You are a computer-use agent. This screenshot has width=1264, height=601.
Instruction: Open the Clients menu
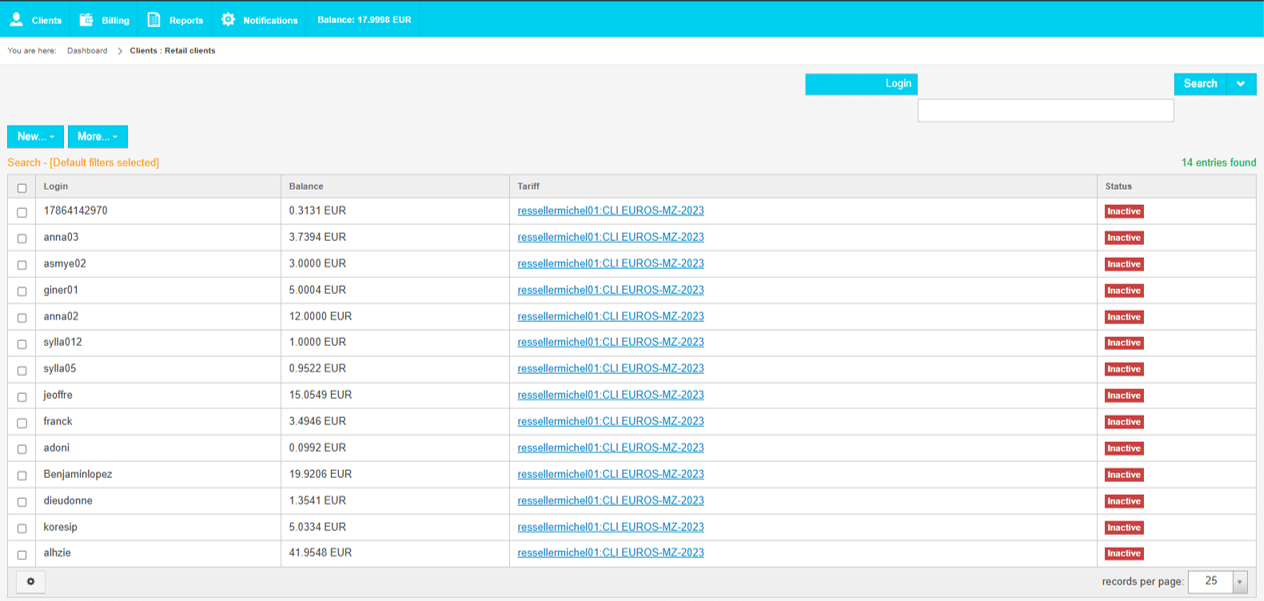36,20
